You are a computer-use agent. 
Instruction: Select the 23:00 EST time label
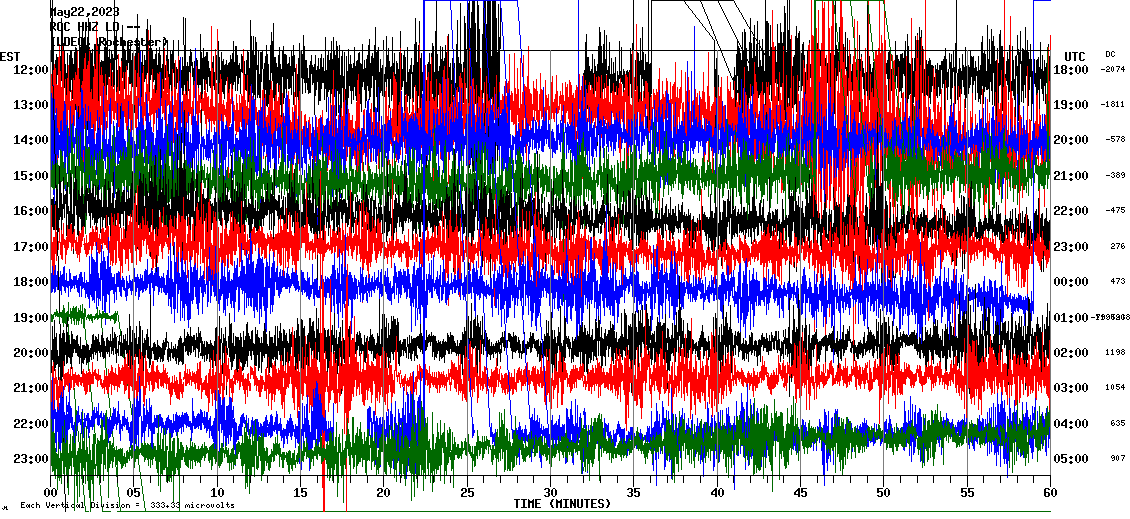pyautogui.click(x=31, y=459)
